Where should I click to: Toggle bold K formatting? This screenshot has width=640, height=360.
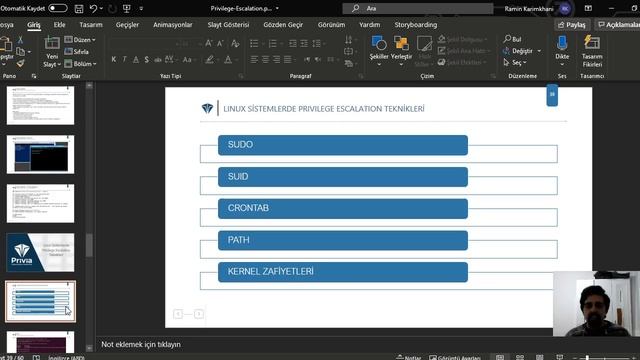[113, 60]
